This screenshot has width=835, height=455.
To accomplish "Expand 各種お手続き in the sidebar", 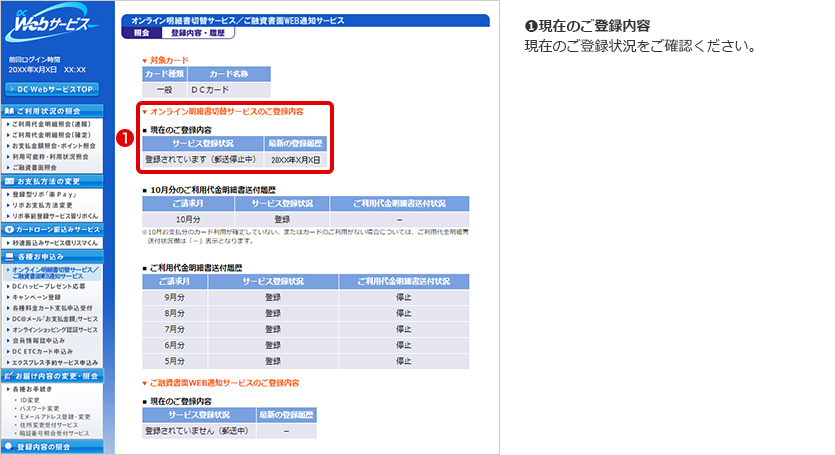I will coord(35,388).
